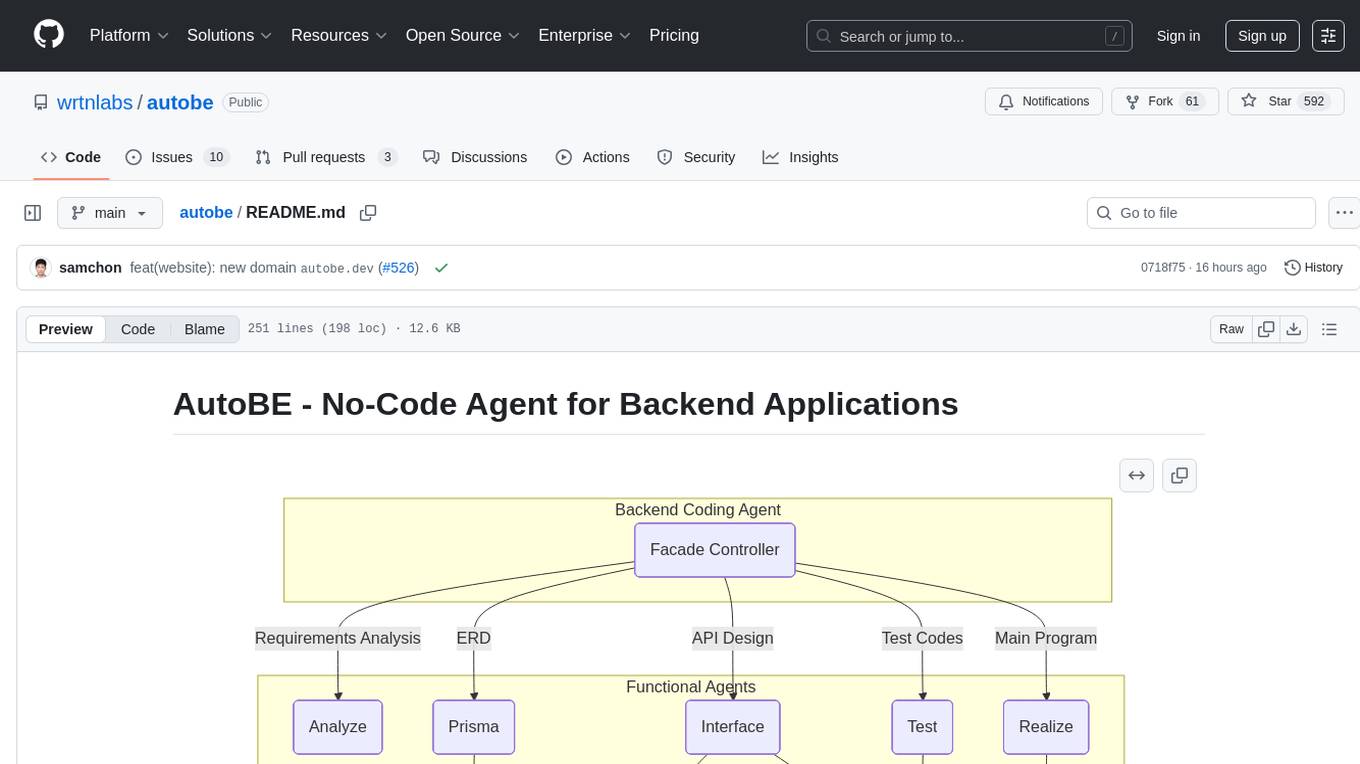Expand the Enterprise menu
The height and width of the screenshot is (764, 1360).
(x=585, y=35)
